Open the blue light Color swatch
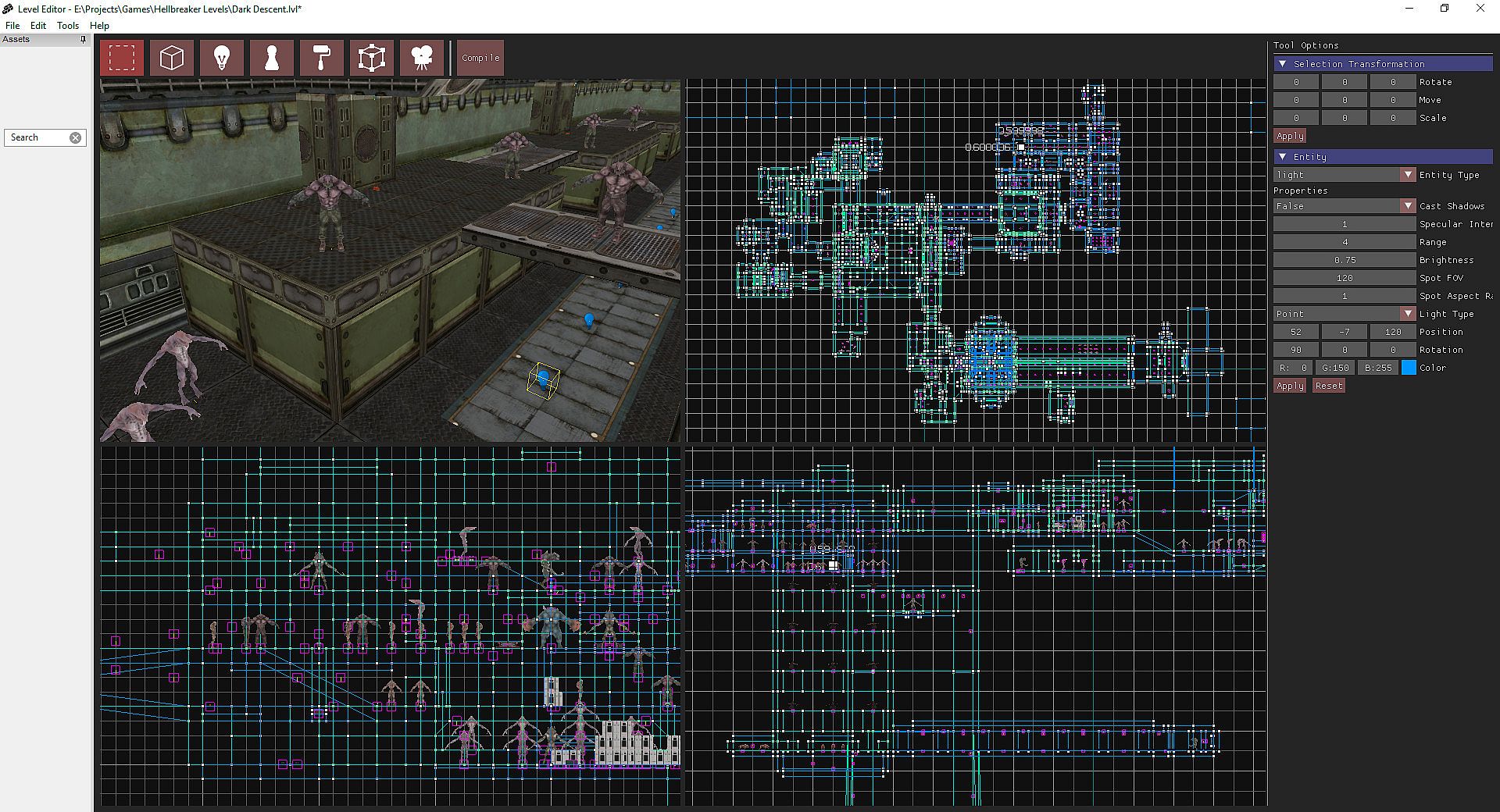1500x812 pixels. click(x=1409, y=368)
